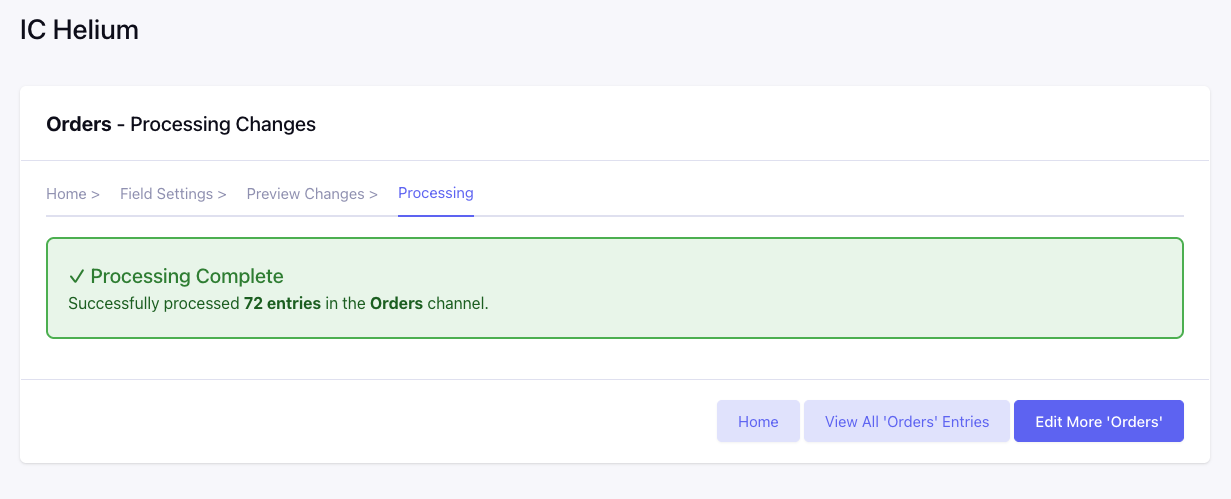Image resolution: width=1231 pixels, height=499 pixels.
Task: Click the checkmark icon beside Processing Complete
Action: click(x=76, y=277)
